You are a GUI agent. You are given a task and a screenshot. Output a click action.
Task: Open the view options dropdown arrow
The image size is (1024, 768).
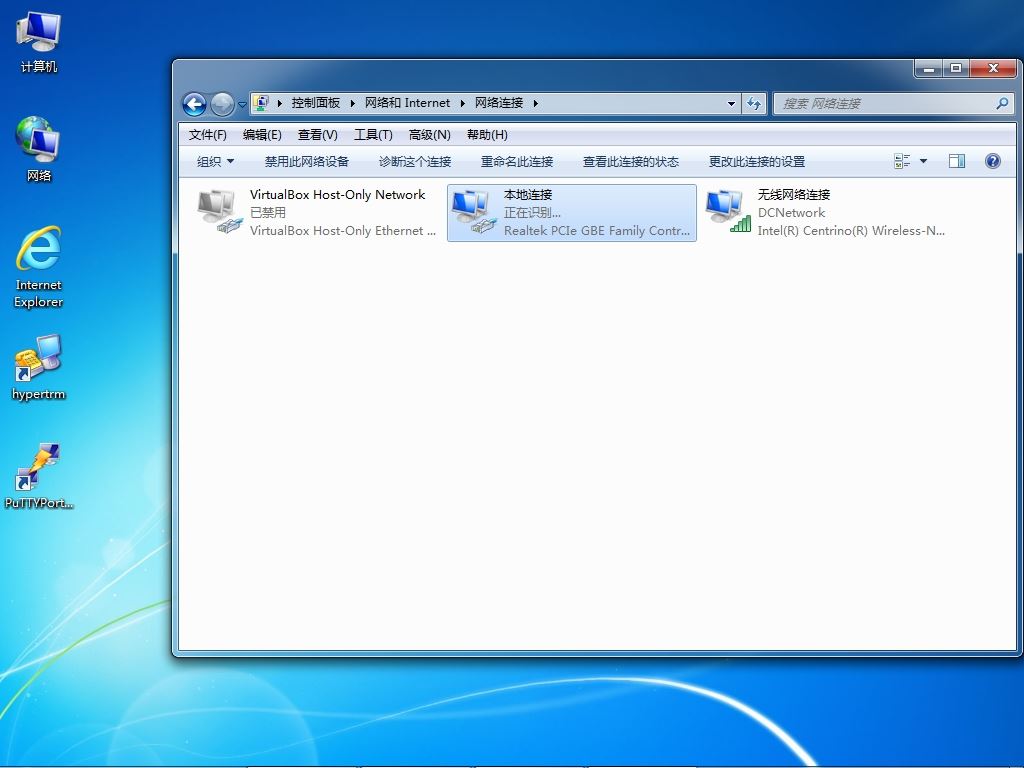(x=923, y=161)
